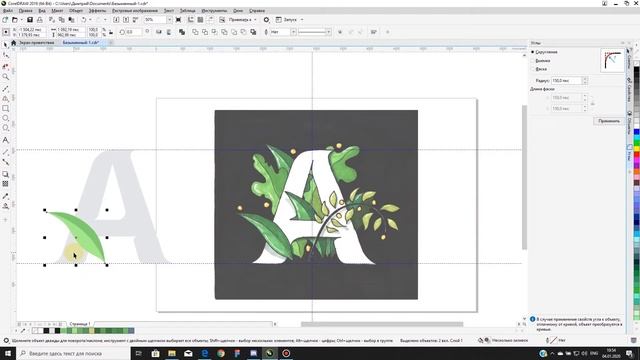Open the outline width dropdown
The image size is (640, 360).
pyautogui.click(x=293, y=32)
